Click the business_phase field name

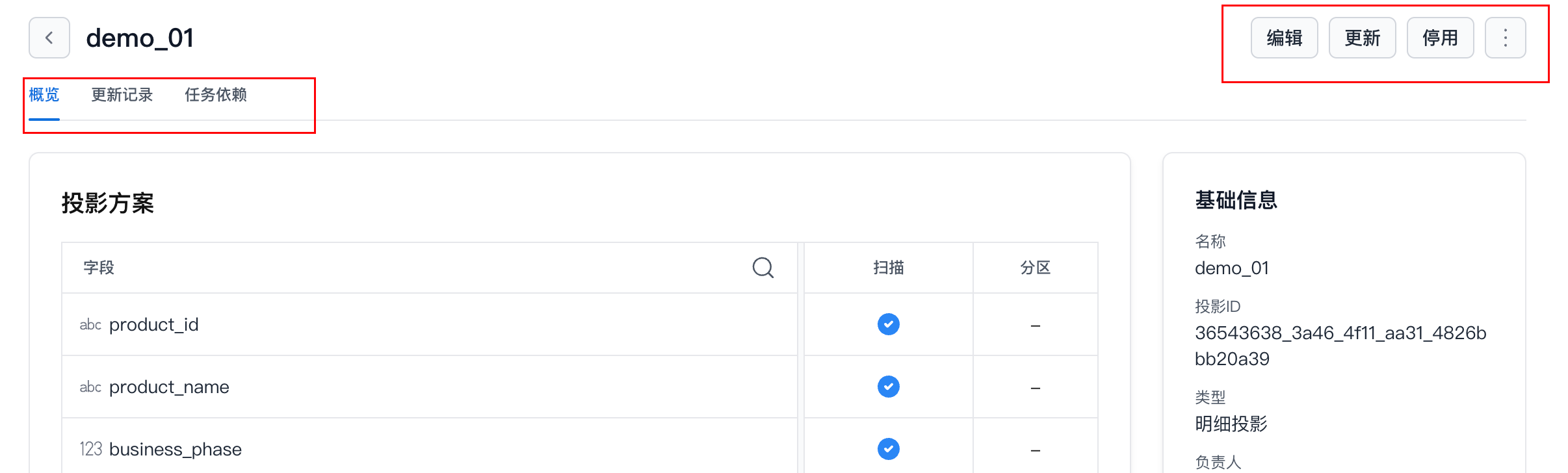click(x=176, y=450)
